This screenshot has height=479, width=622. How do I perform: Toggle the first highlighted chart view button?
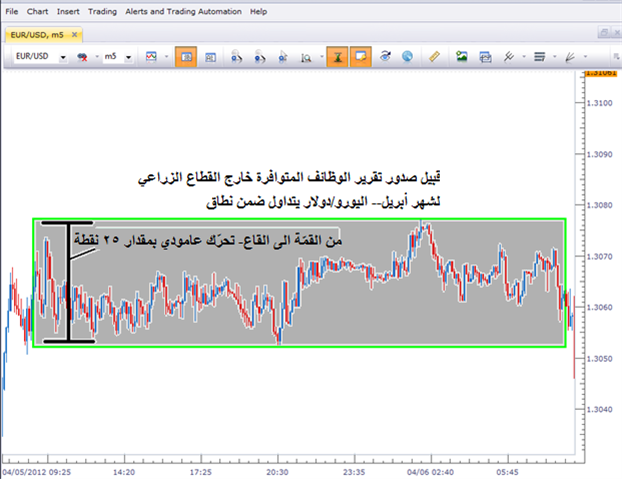coord(186,57)
